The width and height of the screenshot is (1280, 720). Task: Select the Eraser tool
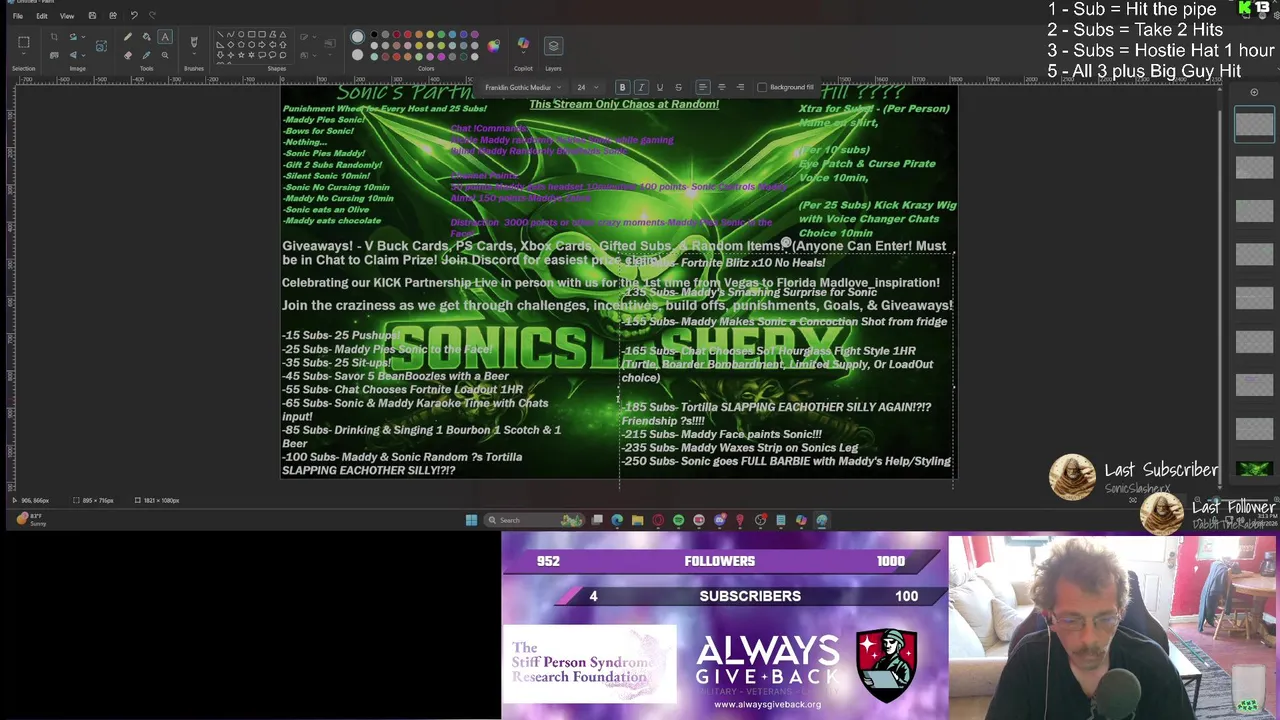pyautogui.click(x=128, y=55)
